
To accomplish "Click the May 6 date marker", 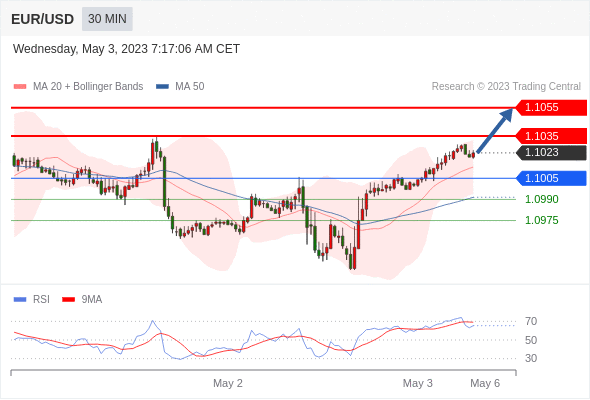I will coord(485,383).
